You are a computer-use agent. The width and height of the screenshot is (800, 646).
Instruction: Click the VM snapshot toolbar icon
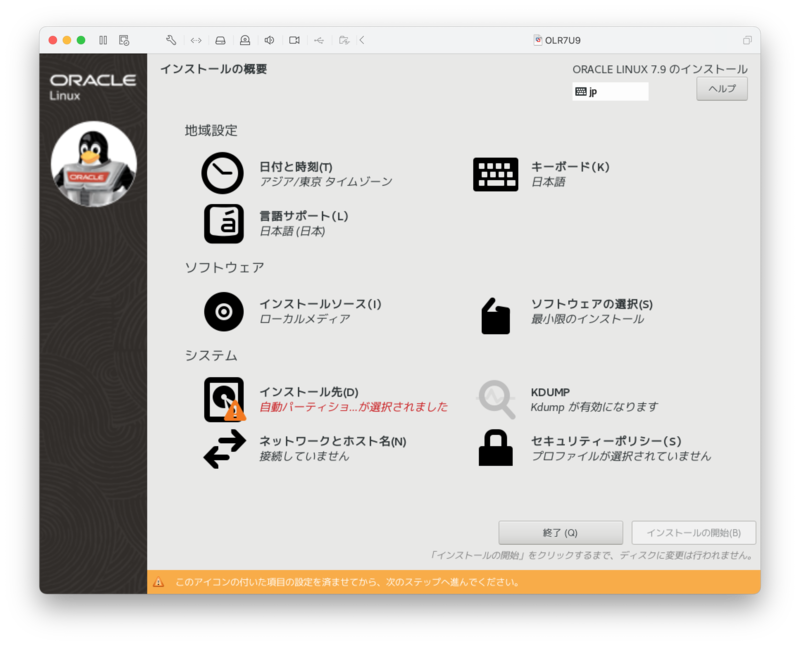tap(124, 40)
